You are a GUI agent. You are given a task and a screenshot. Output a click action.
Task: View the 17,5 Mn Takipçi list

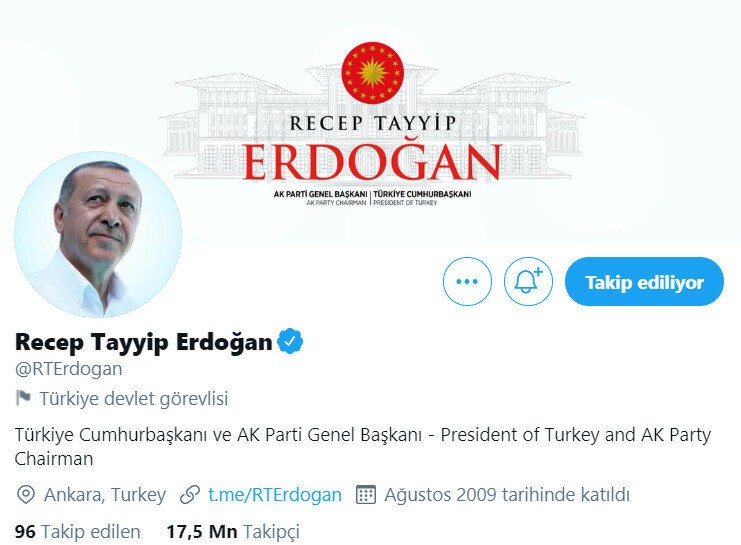pos(233,532)
